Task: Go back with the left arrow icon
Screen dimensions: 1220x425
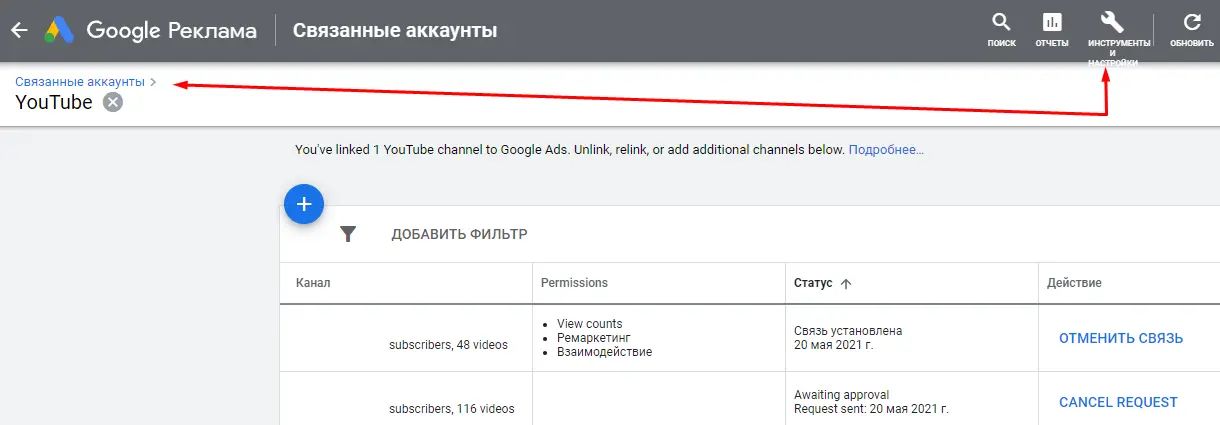Action: point(19,31)
